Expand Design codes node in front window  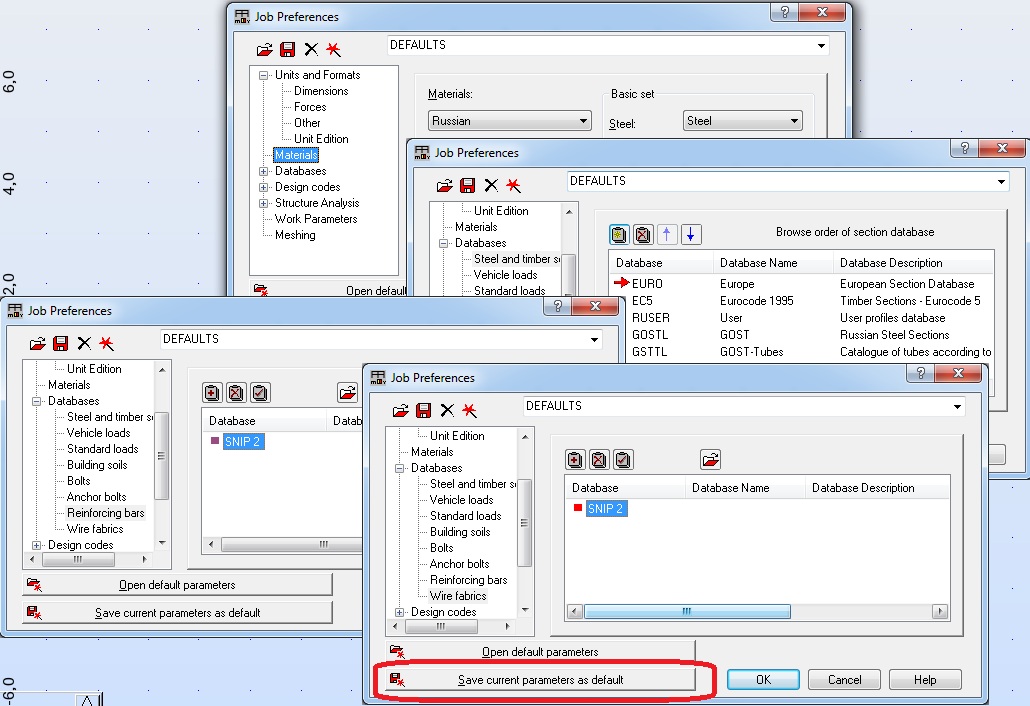(399, 612)
